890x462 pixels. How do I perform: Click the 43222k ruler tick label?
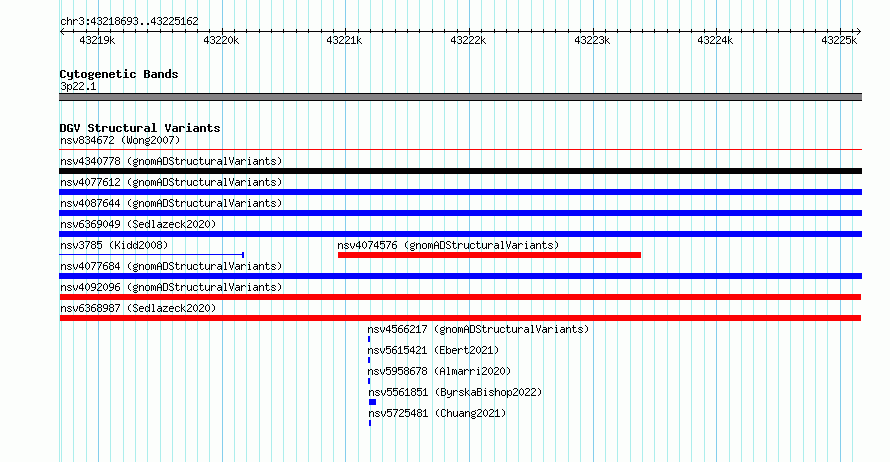468,40
